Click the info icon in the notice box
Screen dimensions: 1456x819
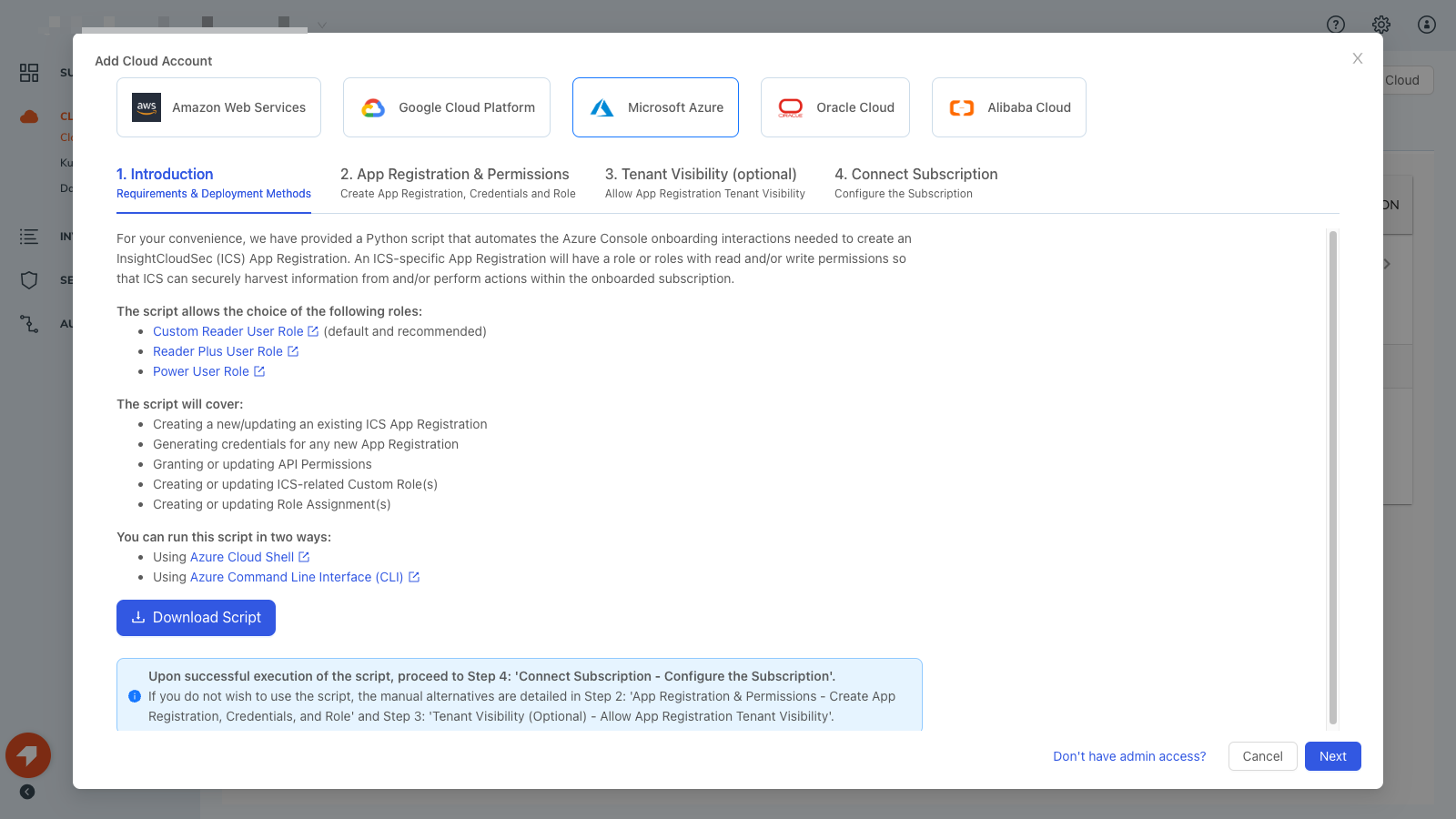click(135, 696)
